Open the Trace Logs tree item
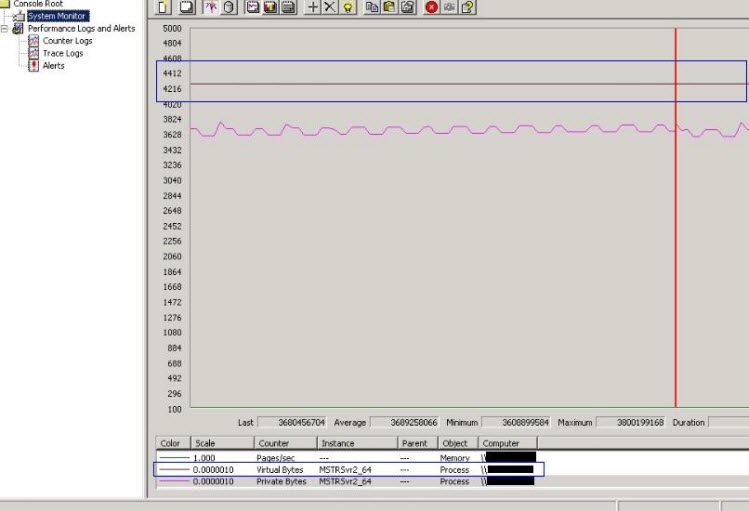This screenshot has height=511, width=749. [63, 53]
